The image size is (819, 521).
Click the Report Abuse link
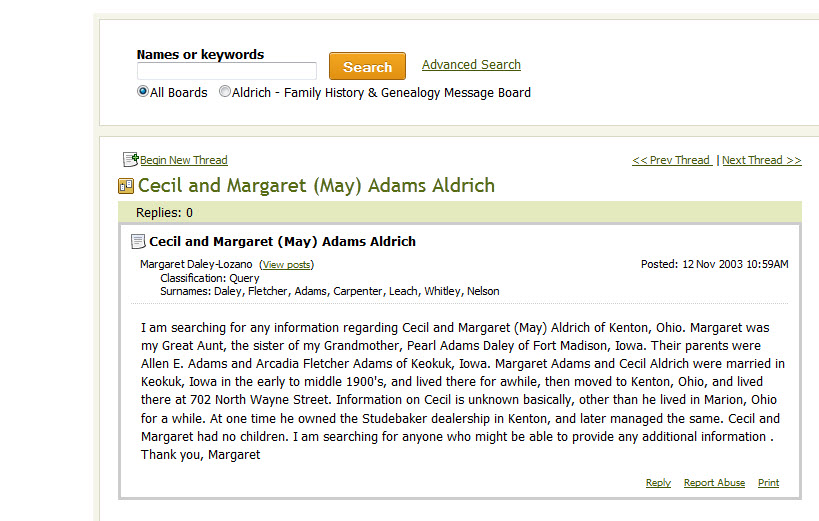pos(715,483)
